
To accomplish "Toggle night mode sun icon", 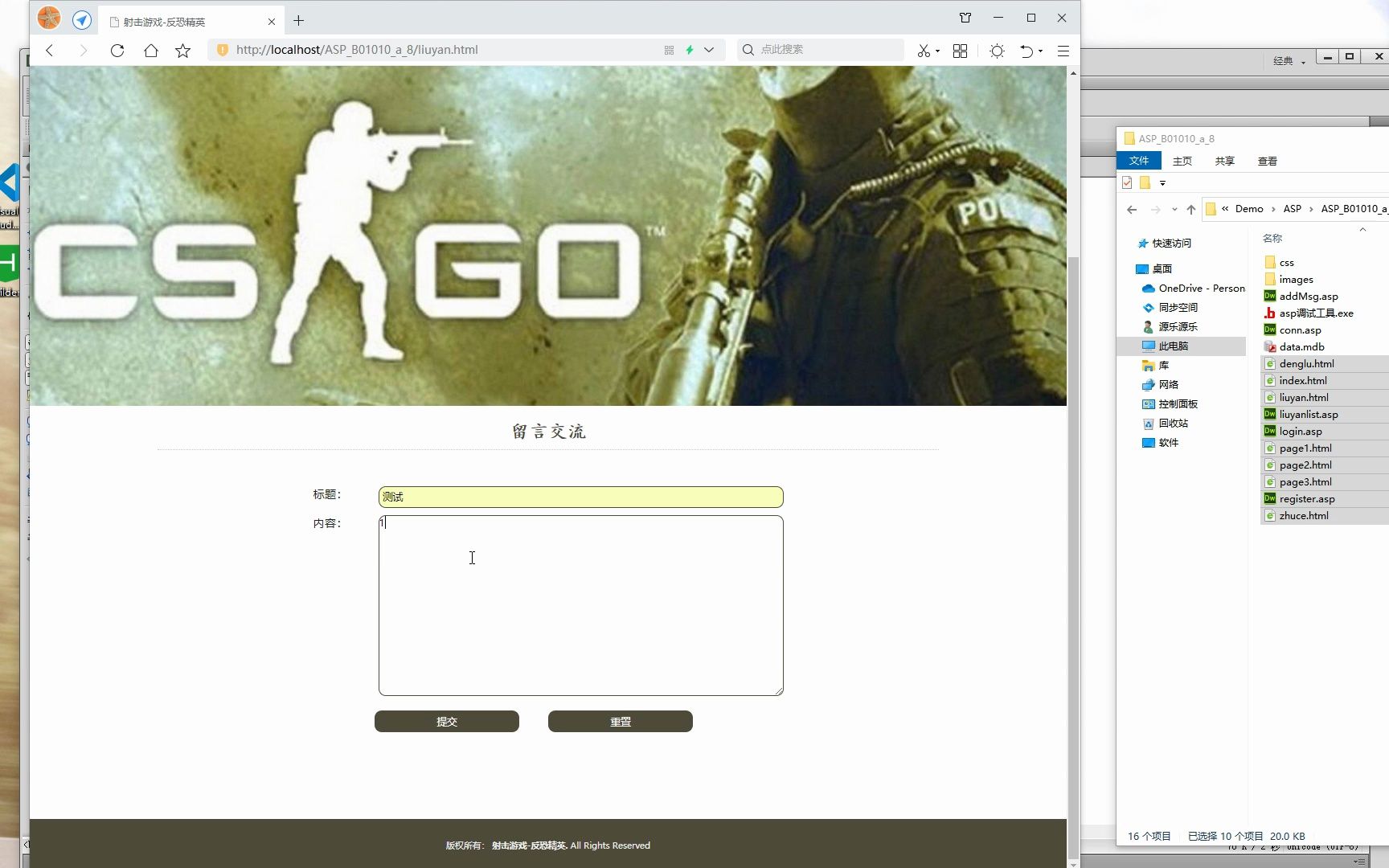I will (x=997, y=50).
